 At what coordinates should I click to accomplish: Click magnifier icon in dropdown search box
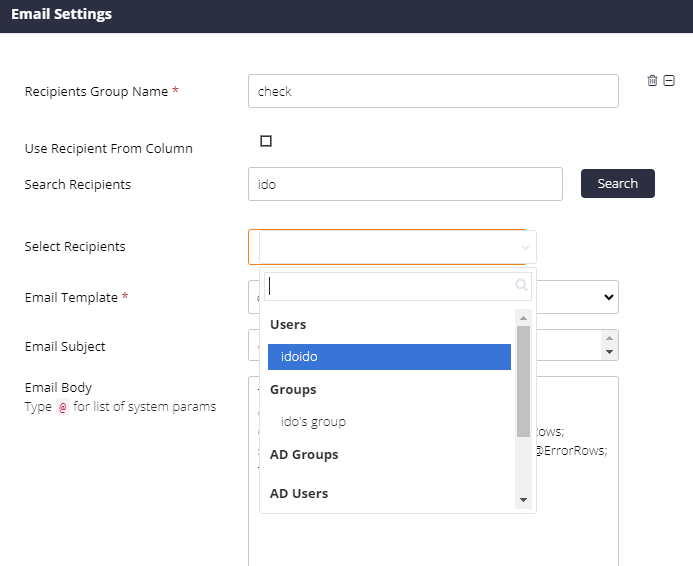point(522,285)
